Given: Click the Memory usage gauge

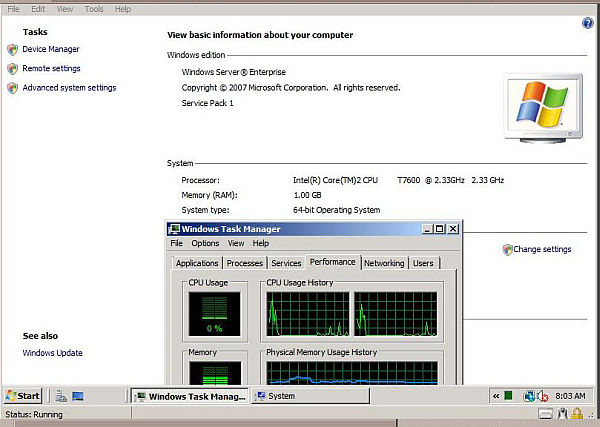Looking at the screenshot, I should pos(215,373).
